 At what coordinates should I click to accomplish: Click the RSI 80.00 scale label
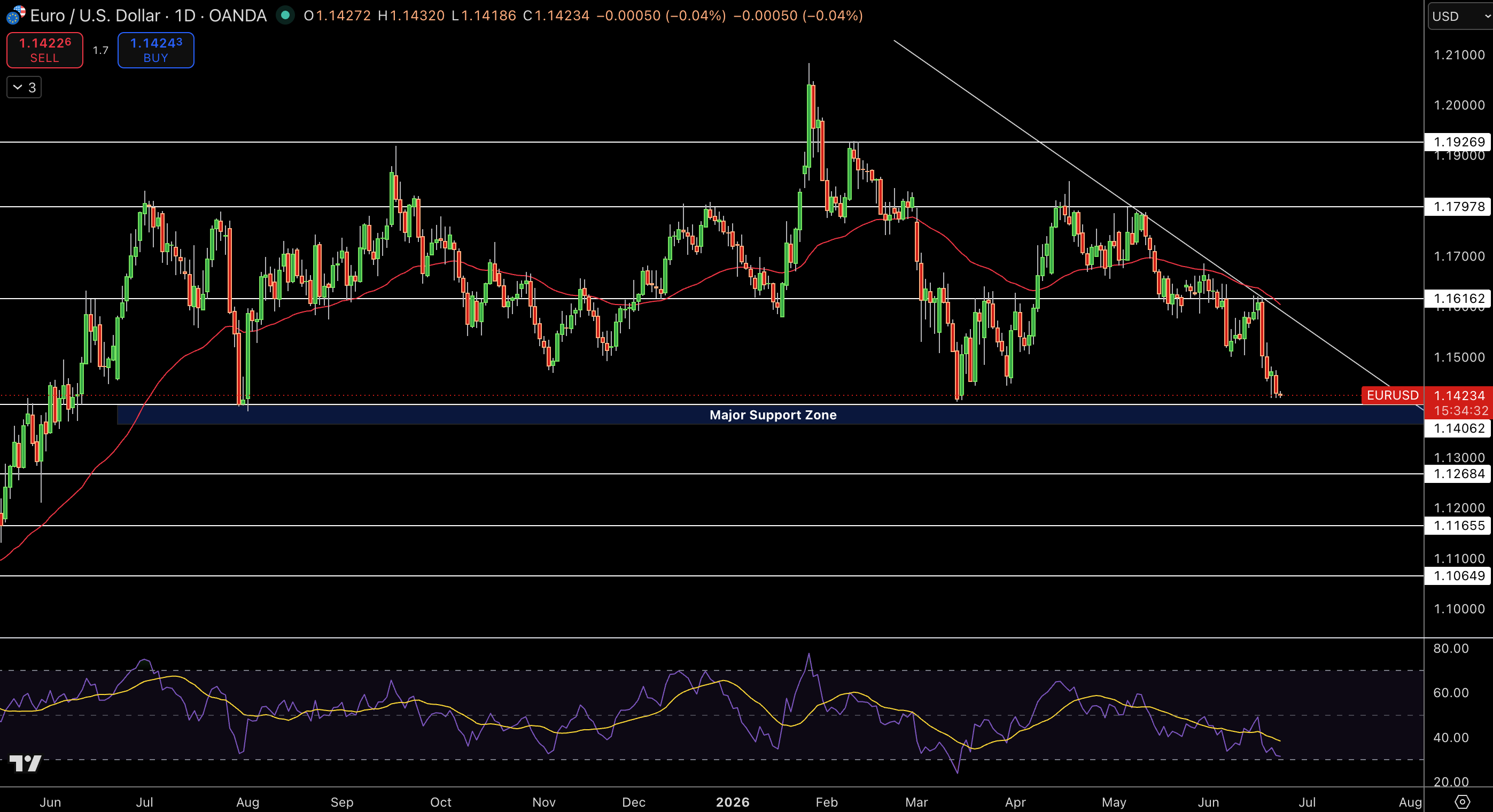1451,649
